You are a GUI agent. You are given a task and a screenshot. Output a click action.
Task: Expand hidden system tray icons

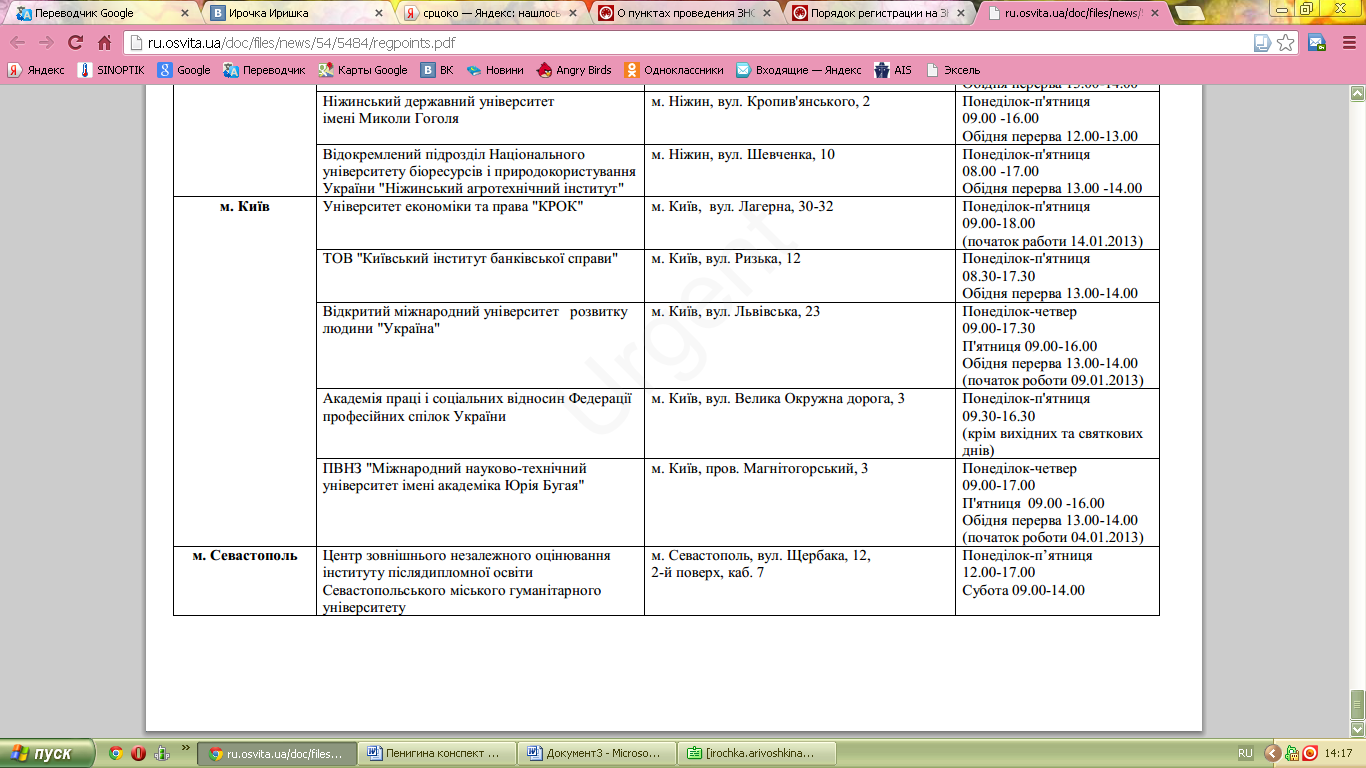click(x=1272, y=753)
